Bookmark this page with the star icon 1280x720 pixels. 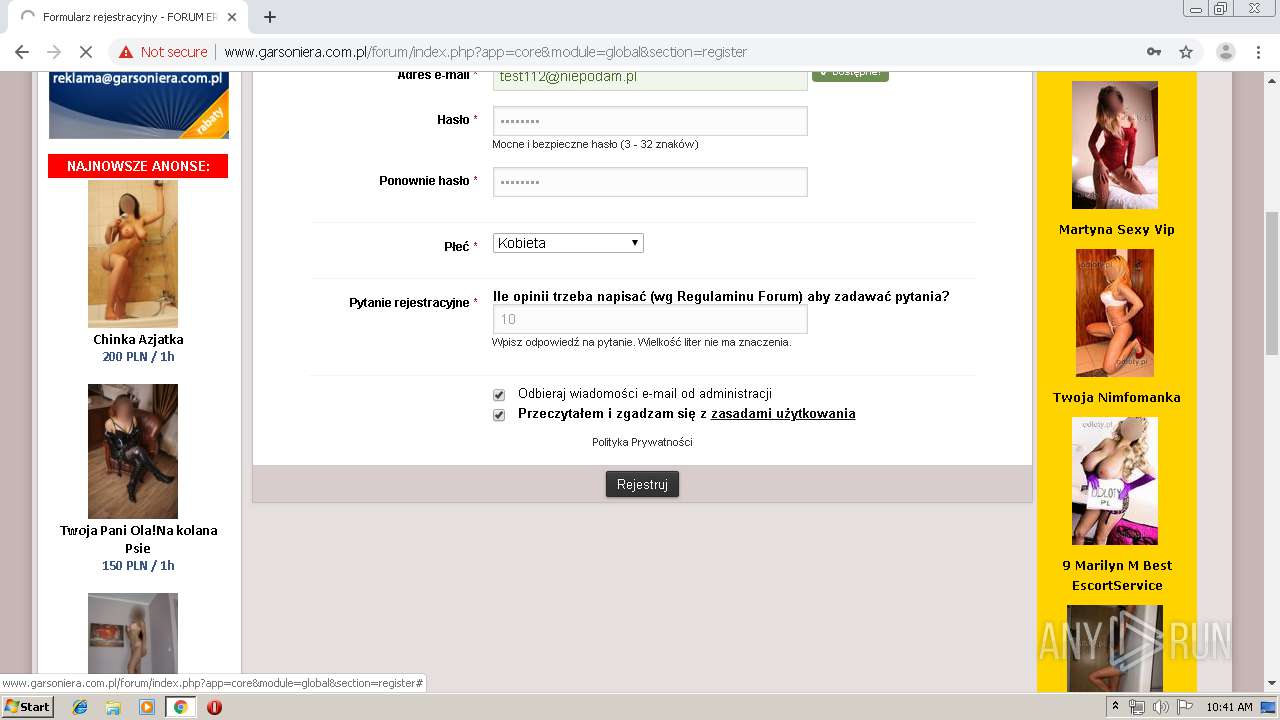point(1186,52)
